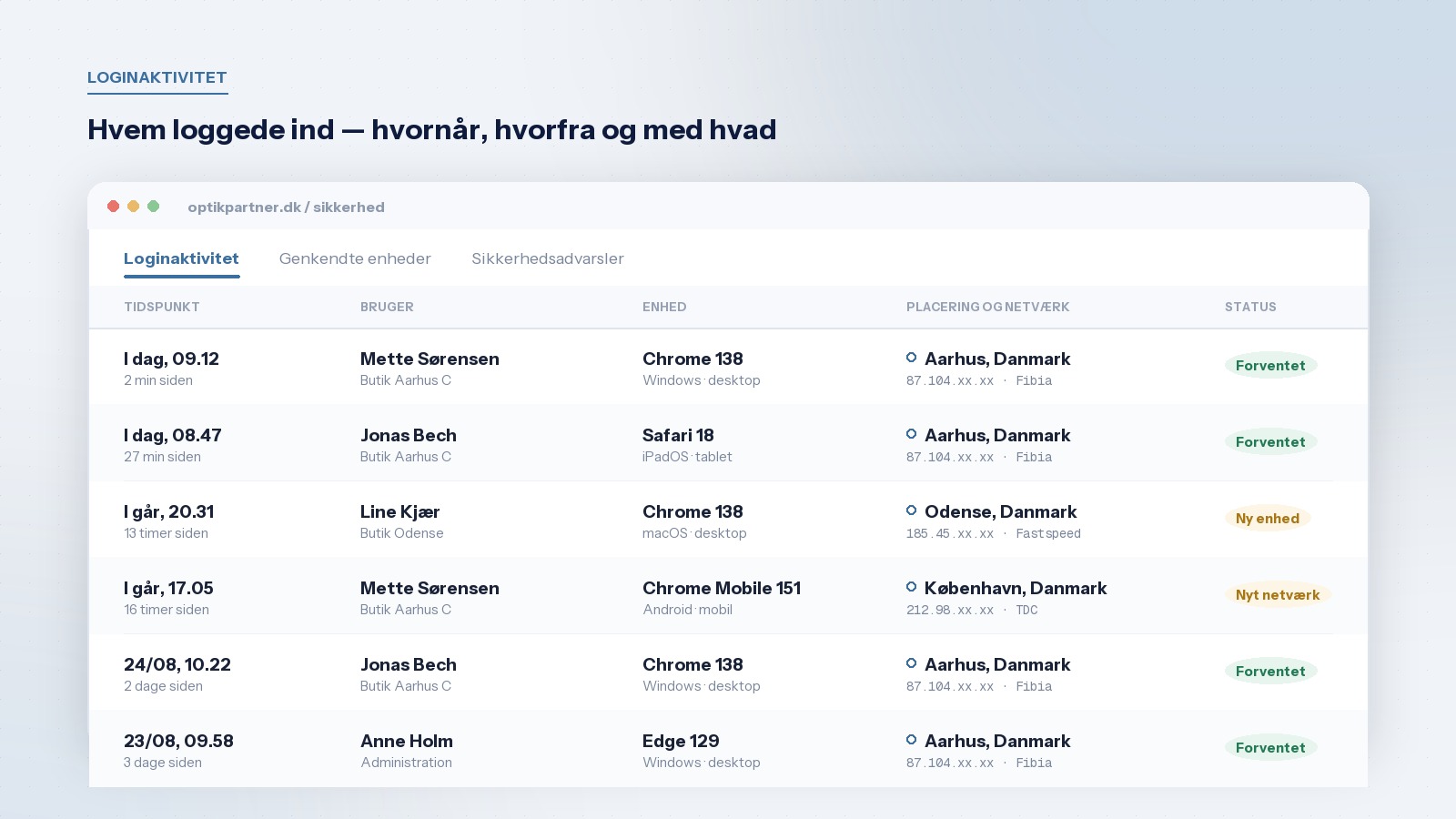Click the location ring icon beside København, Danmark
Image resolution: width=1456 pixels, height=819 pixels.
(x=911, y=587)
